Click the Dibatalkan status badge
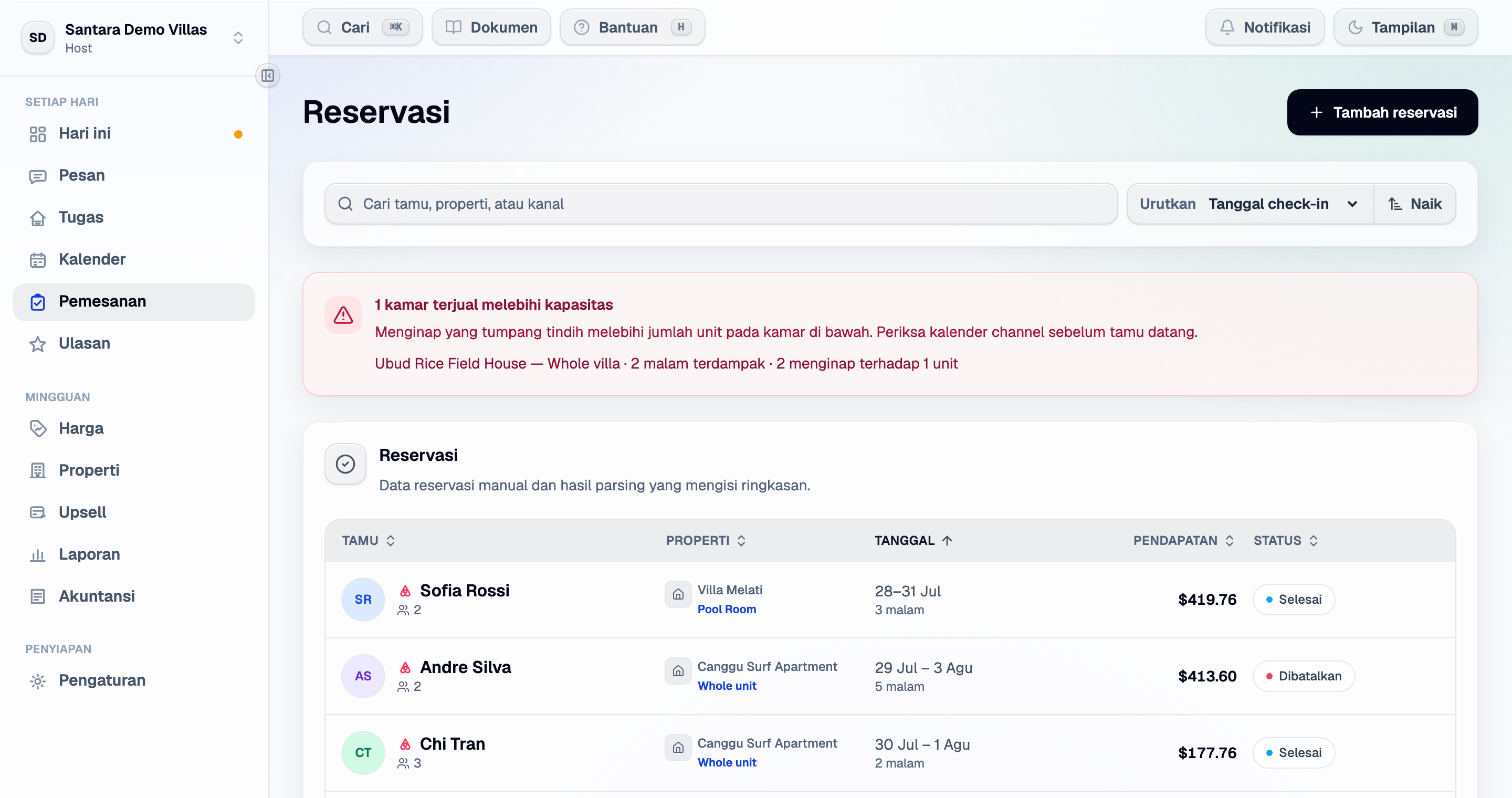Viewport: 1512px width, 798px height. pos(1304,676)
